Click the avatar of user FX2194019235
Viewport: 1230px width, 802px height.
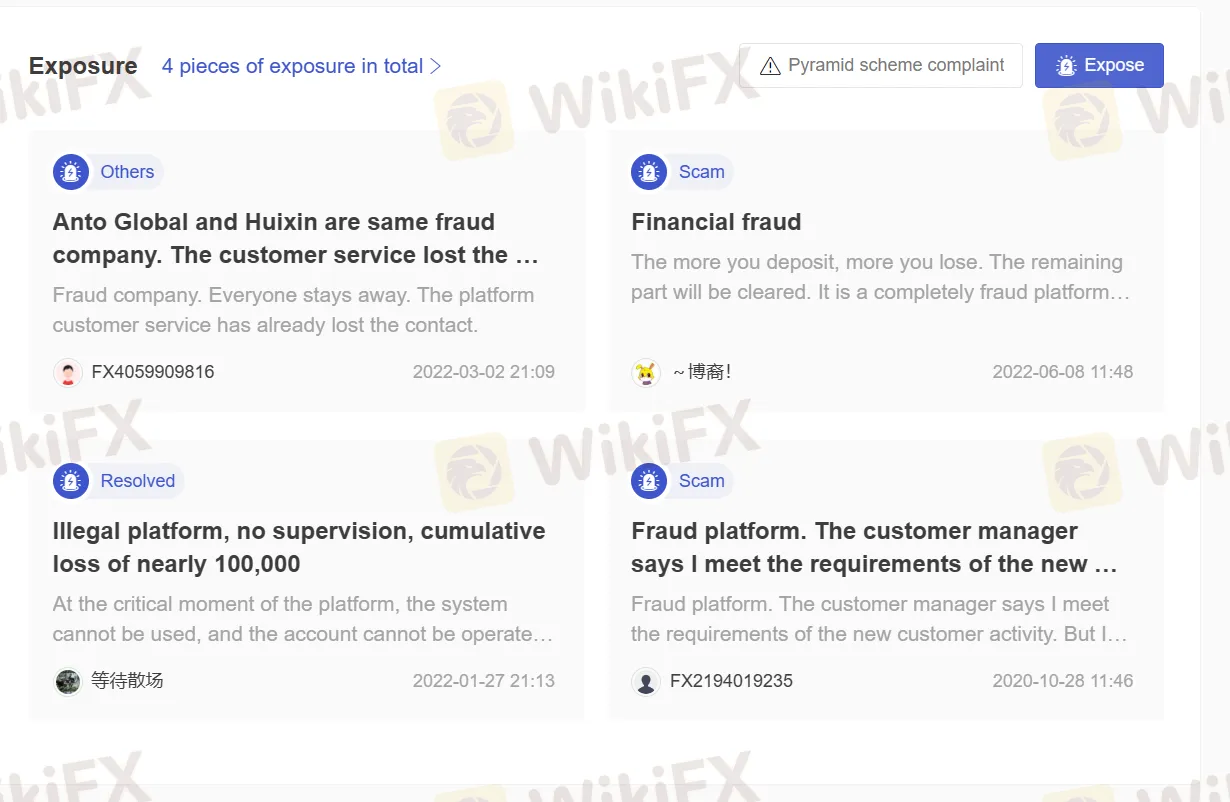(x=646, y=680)
